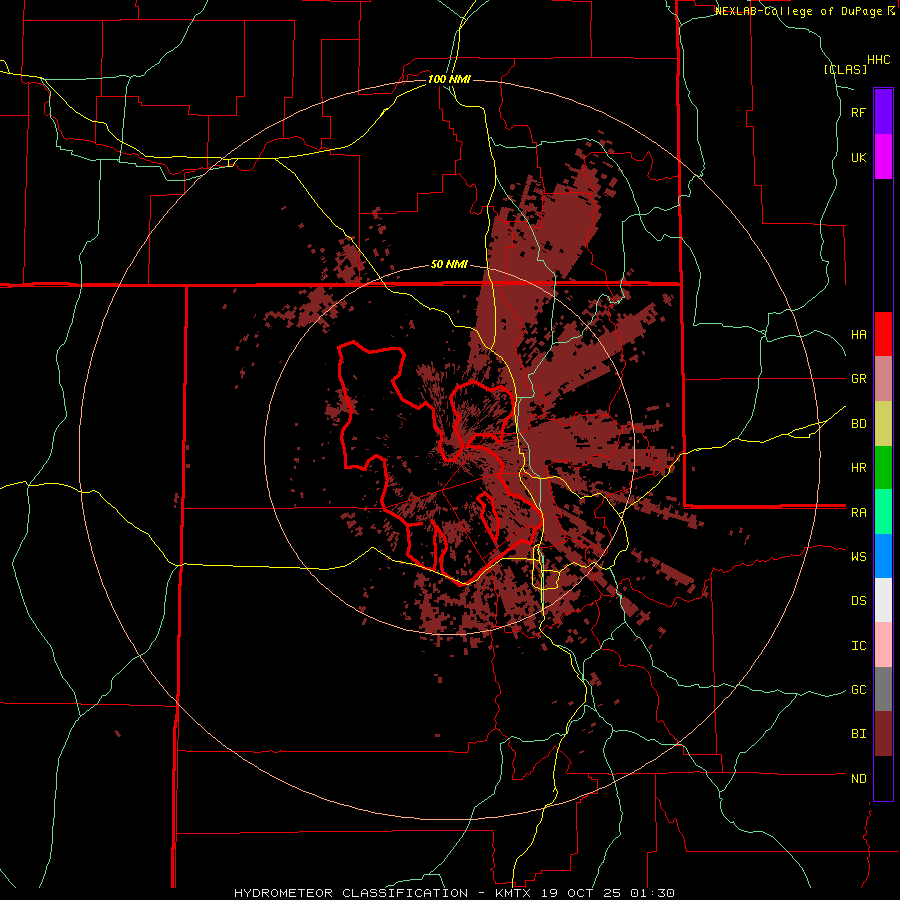
Task: Click the RF purple legend swatch
Action: (x=883, y=112)
